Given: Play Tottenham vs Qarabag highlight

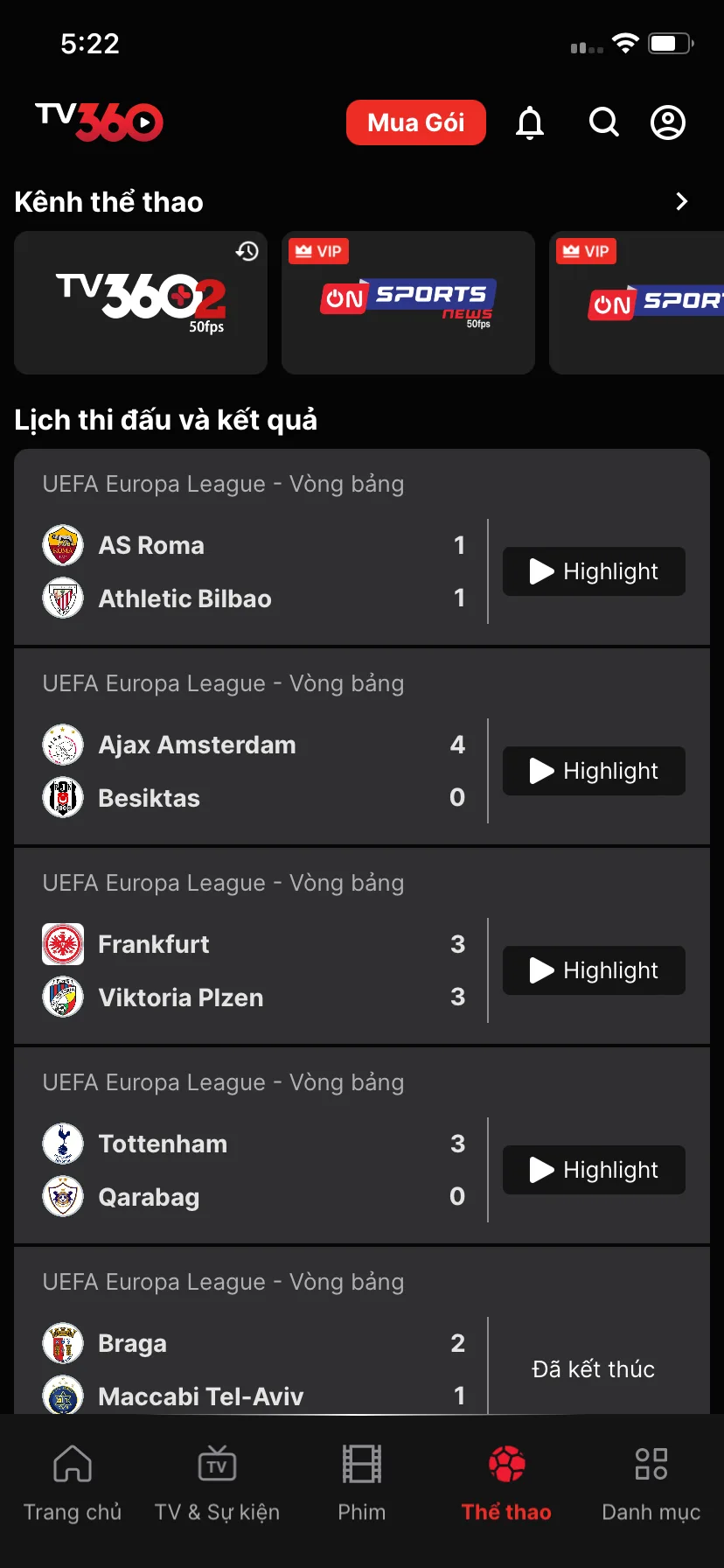Looking at the screenshot, I should tap(594, 1170).
